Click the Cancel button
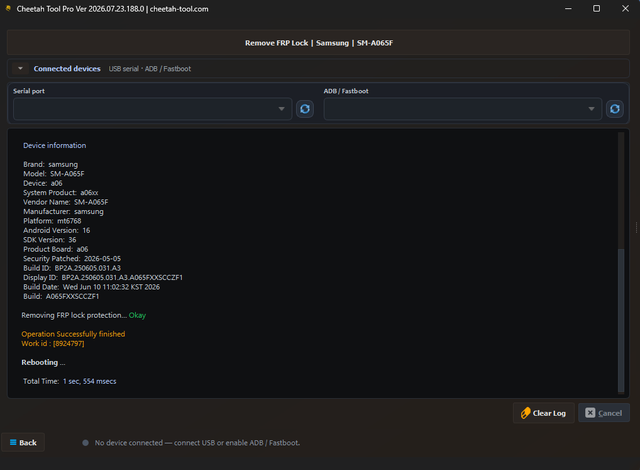 [604, 413]
